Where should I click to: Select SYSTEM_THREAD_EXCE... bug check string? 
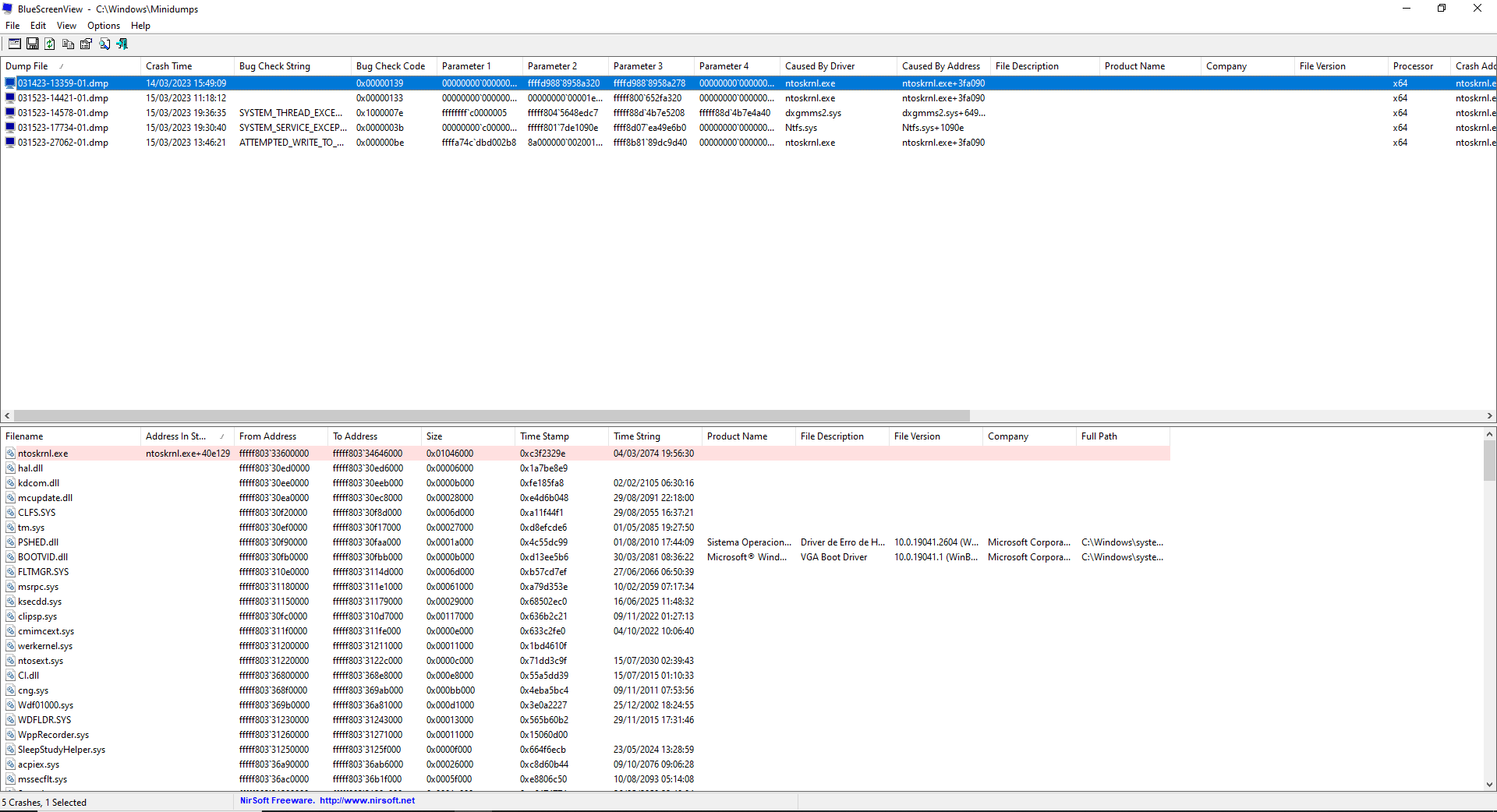291,113
